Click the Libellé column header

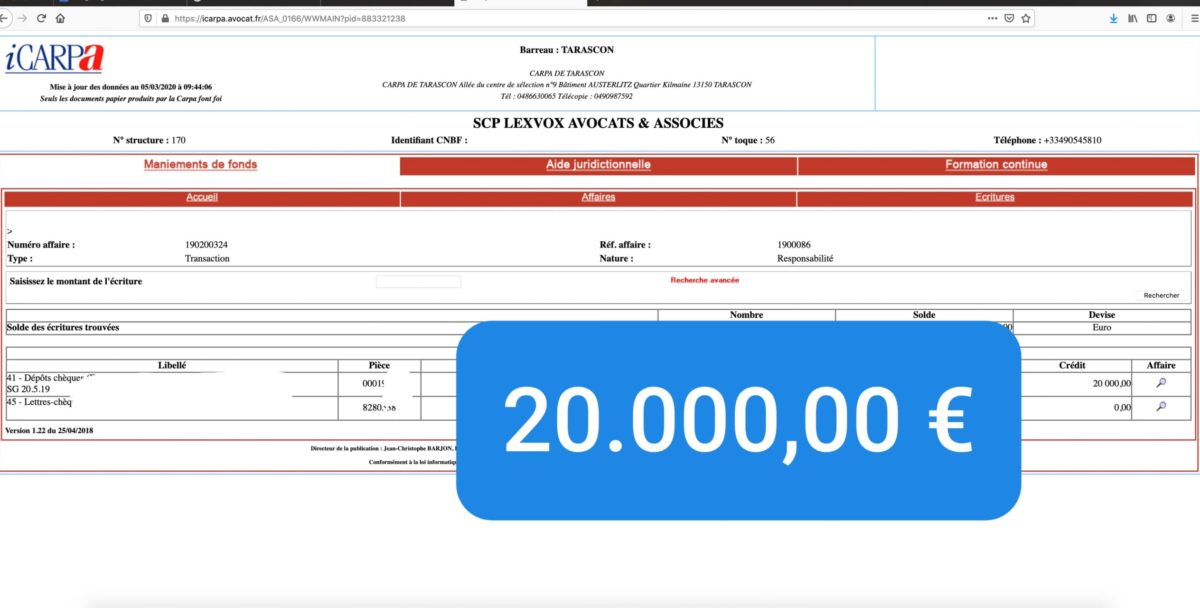coord(172,365)
